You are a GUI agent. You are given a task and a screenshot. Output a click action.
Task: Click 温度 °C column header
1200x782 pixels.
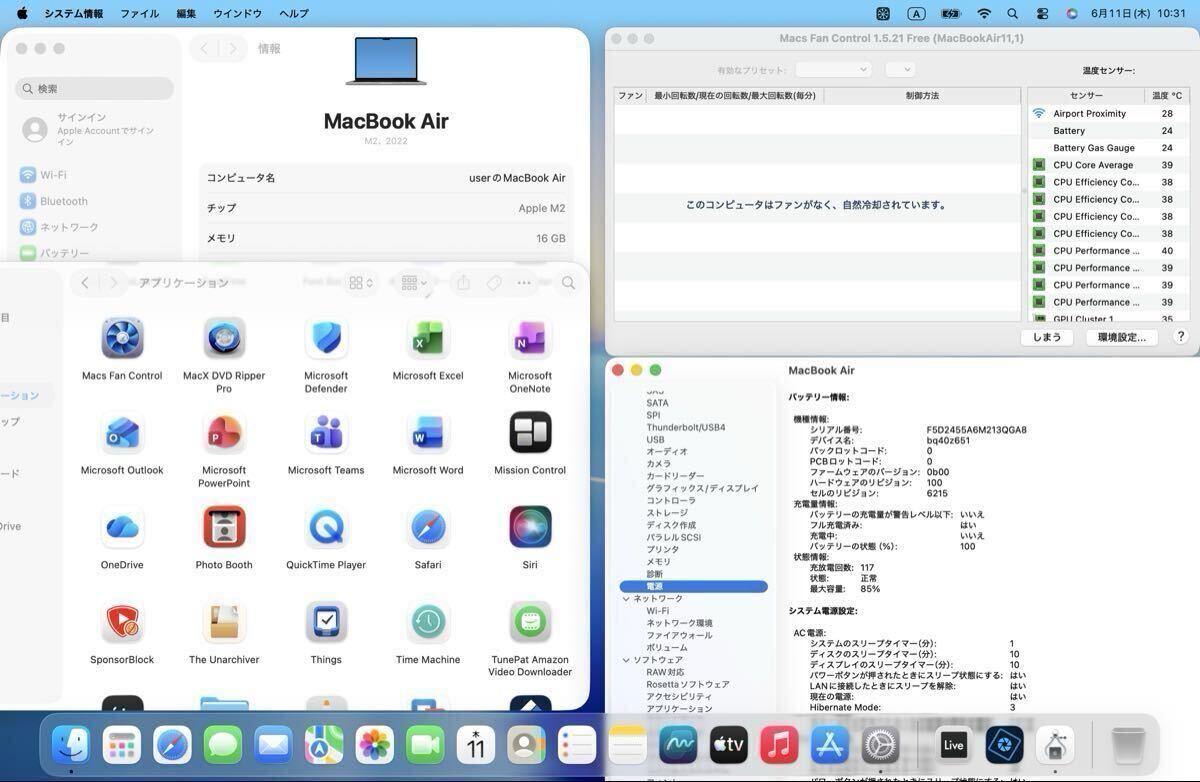(1167, 96)
